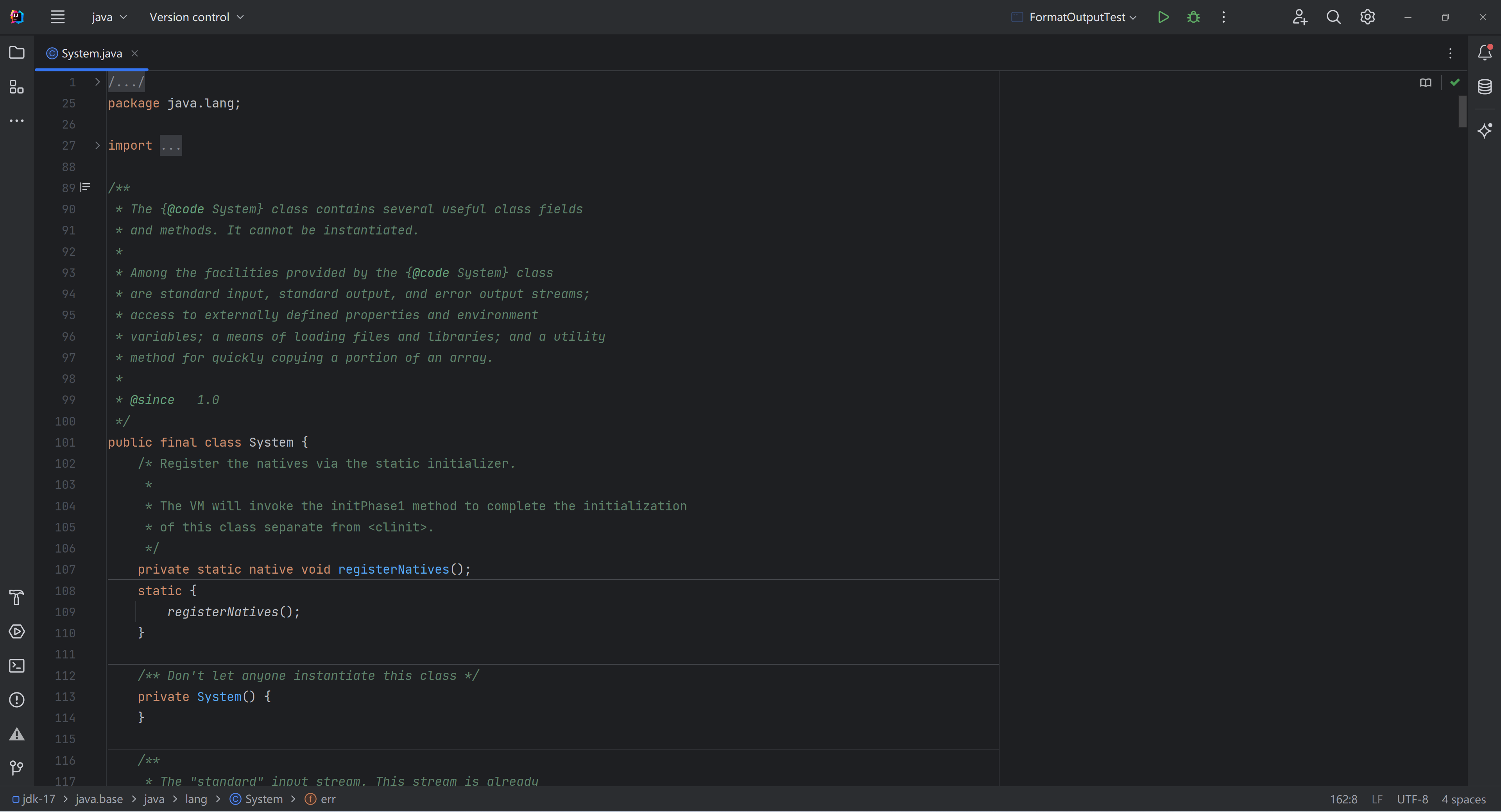Screen dimensions: 1501x812
Task: Expand the folded imports at line 27
Action: click(97, 146)
